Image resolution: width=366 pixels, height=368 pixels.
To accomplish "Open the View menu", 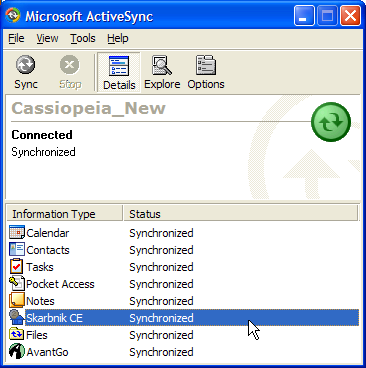I will pos(47,38).
